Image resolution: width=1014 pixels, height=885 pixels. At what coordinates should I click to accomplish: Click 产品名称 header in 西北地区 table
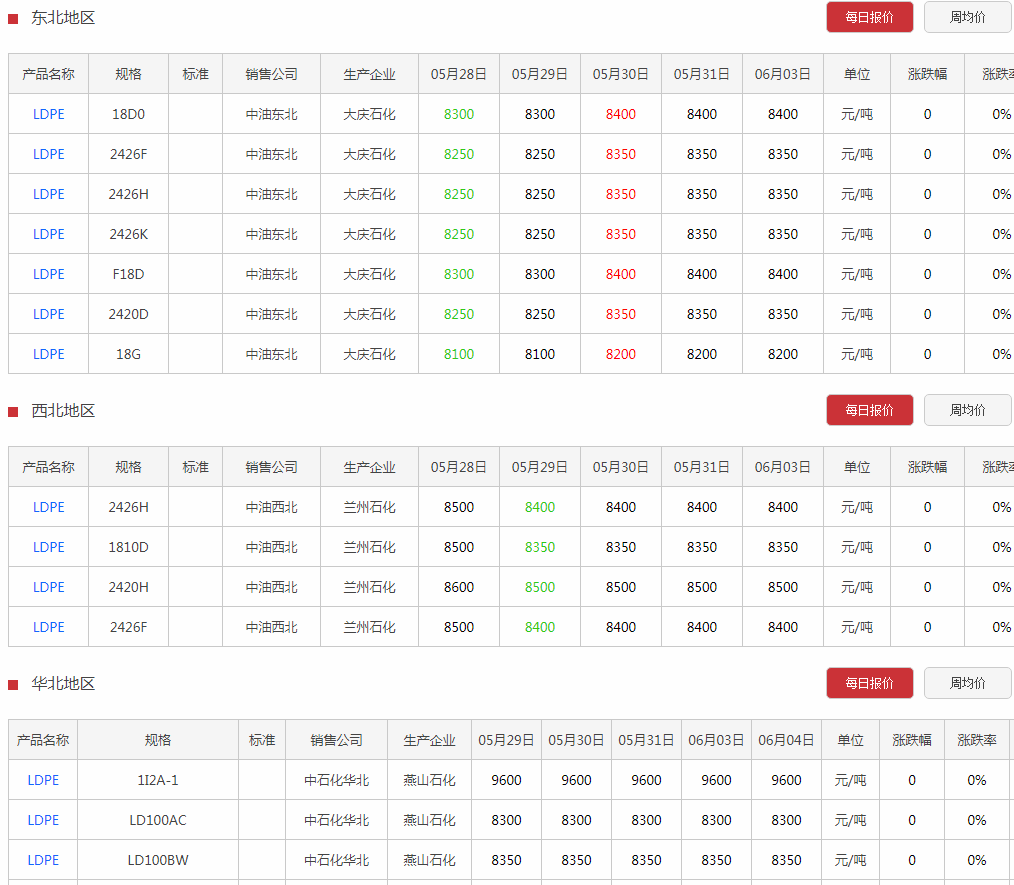(x=49, y=467)
